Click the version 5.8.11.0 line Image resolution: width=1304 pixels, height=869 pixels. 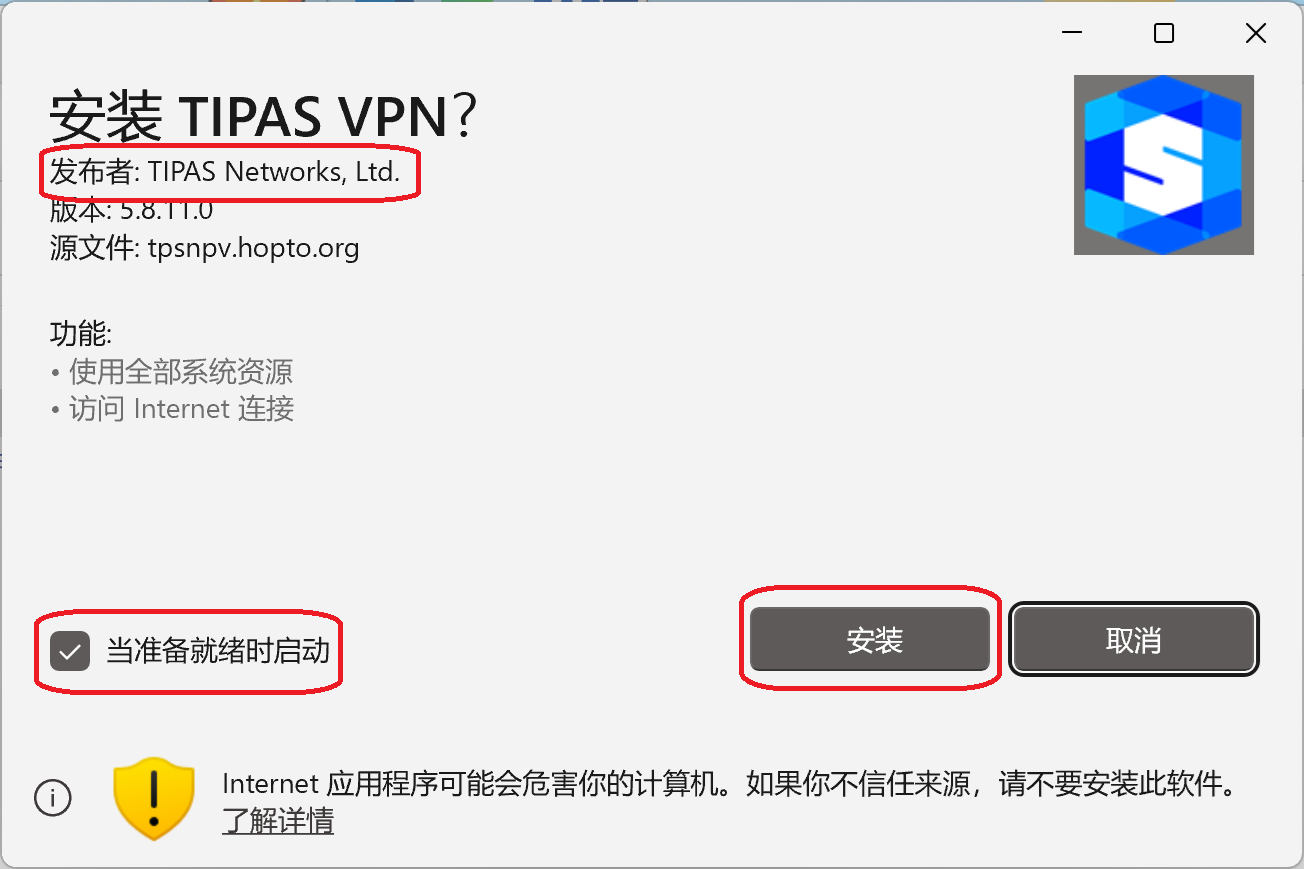click(131, 211)
